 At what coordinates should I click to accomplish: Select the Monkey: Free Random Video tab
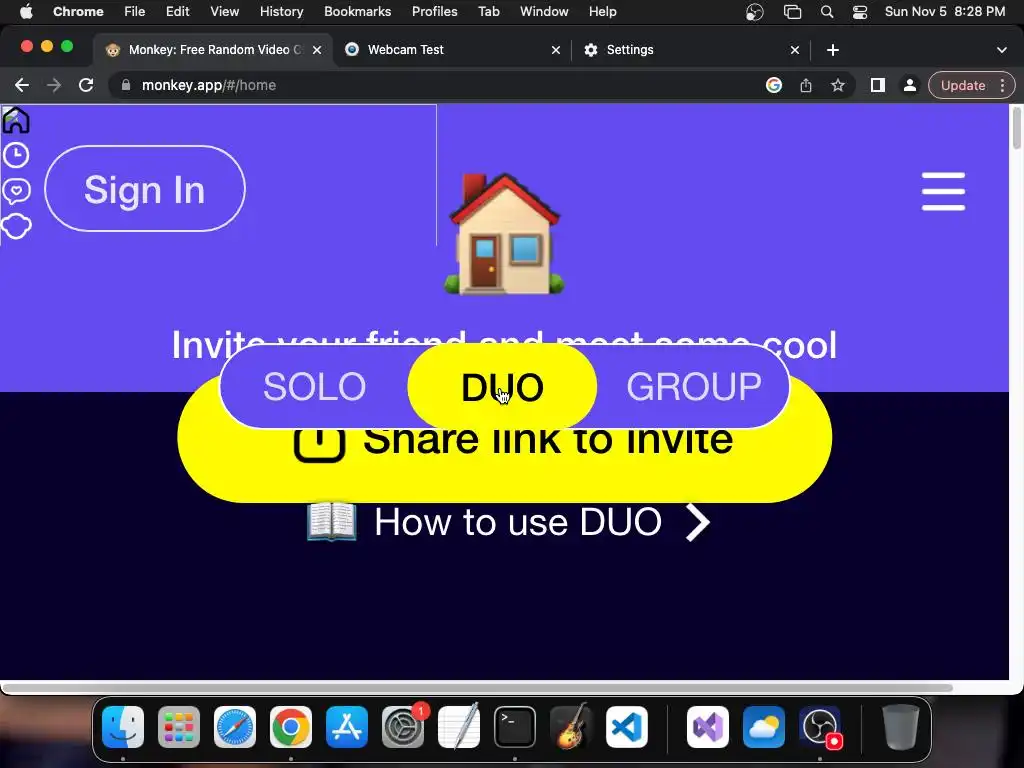[x=212, y=50]
